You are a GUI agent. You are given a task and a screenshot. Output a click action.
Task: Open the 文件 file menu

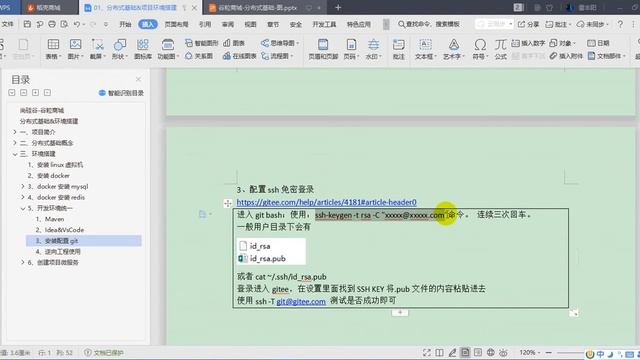[7, 24]
